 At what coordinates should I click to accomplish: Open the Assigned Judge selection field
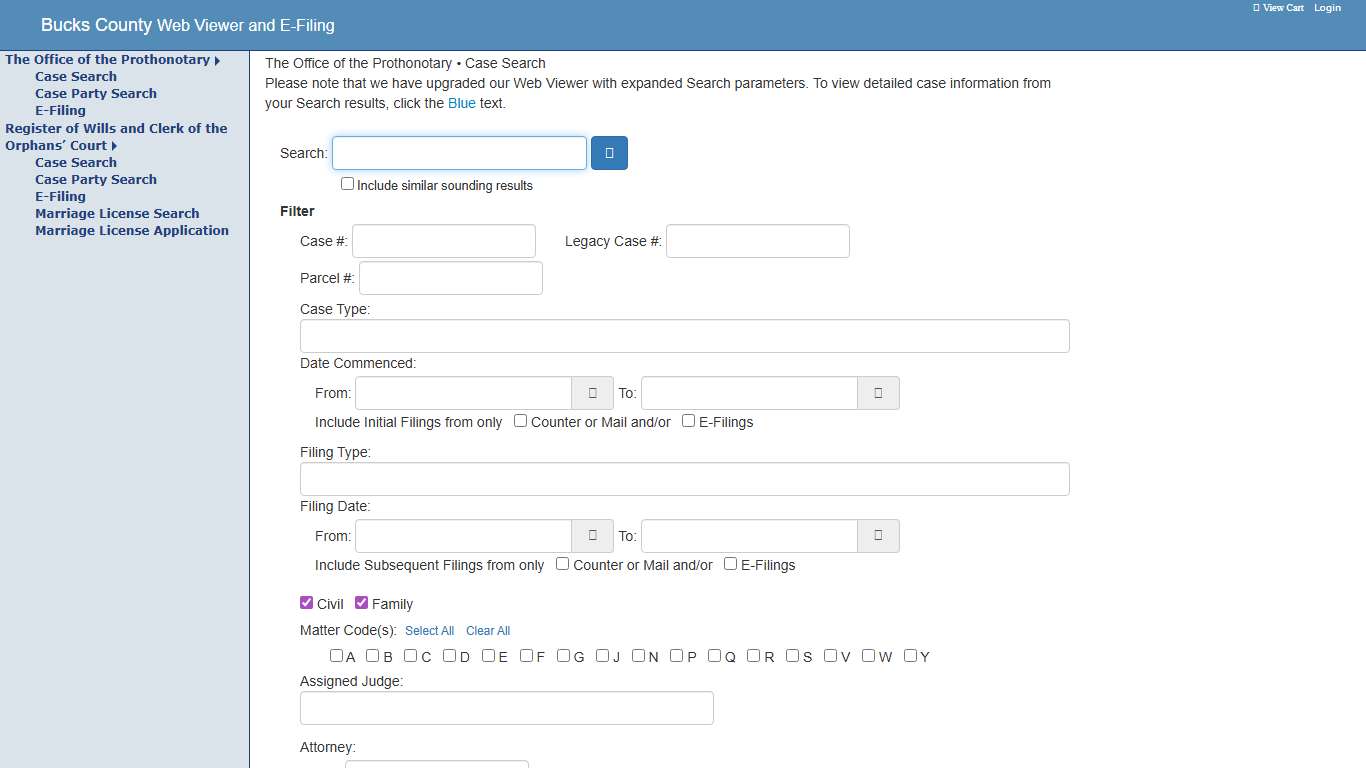[x=506, y=708]
